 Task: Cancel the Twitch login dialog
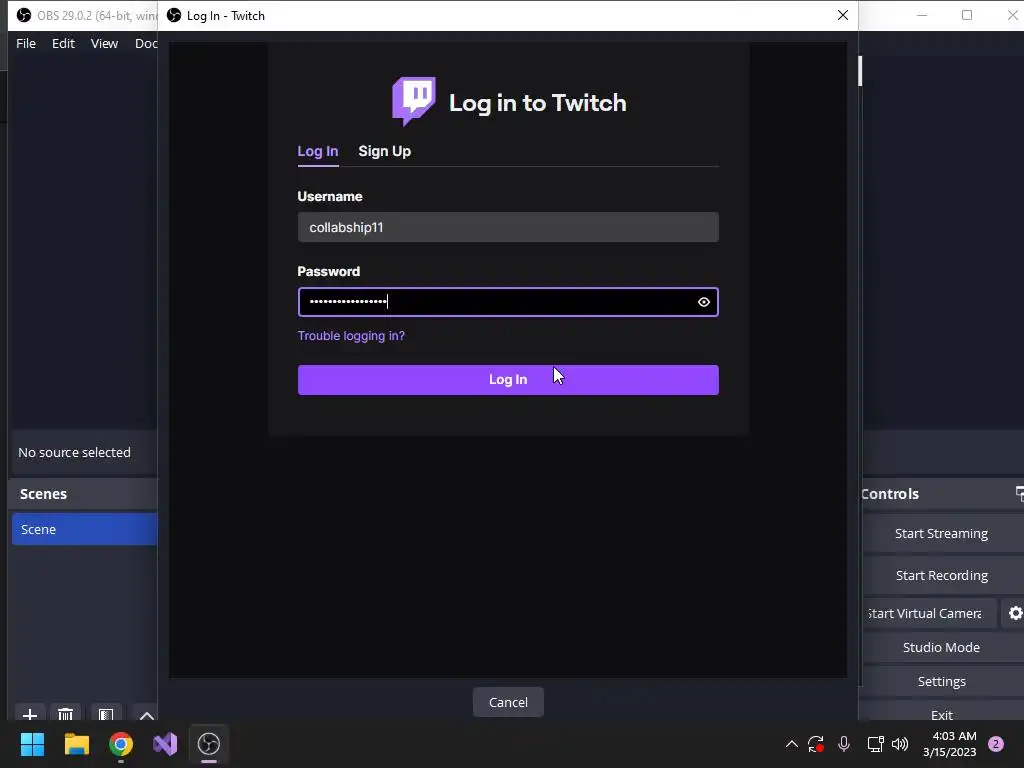pos(508,702)
